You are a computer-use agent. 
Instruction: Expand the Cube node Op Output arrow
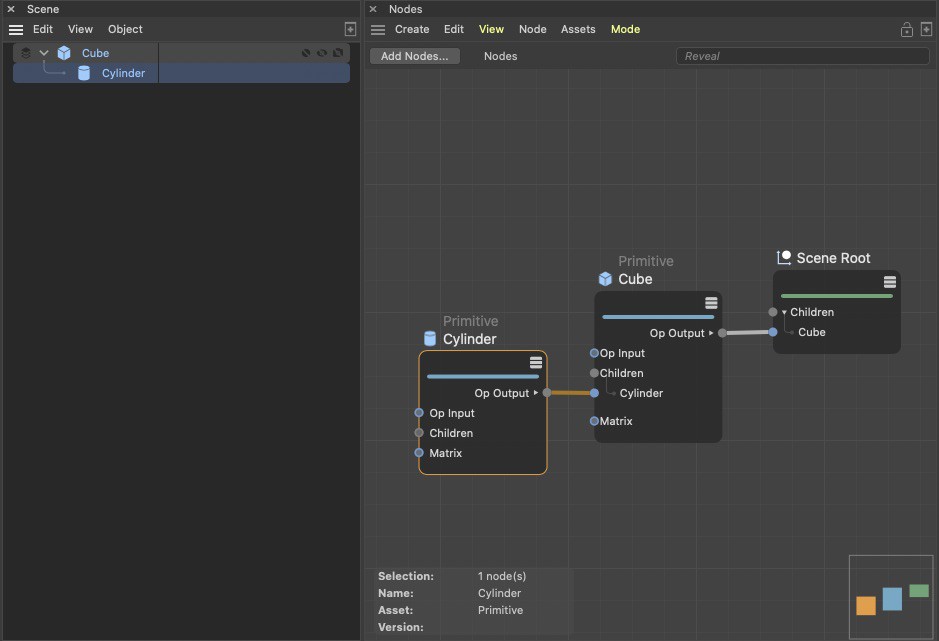[711, 333]
